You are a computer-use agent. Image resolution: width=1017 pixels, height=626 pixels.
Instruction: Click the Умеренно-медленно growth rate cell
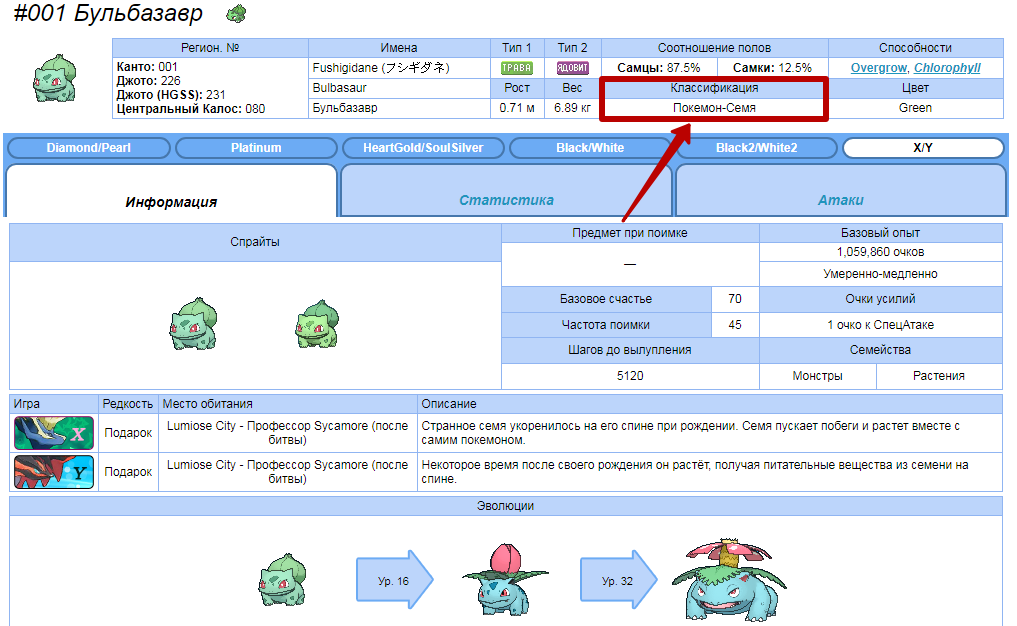880,274
